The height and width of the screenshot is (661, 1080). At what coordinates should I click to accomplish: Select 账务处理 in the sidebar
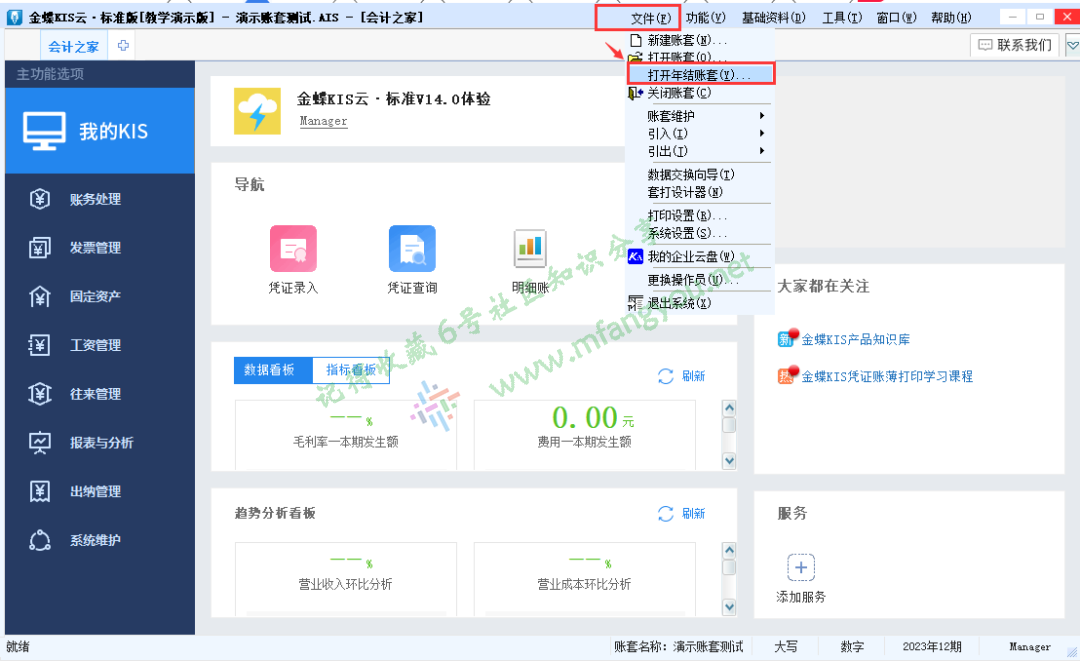click(x=95, y=199)
